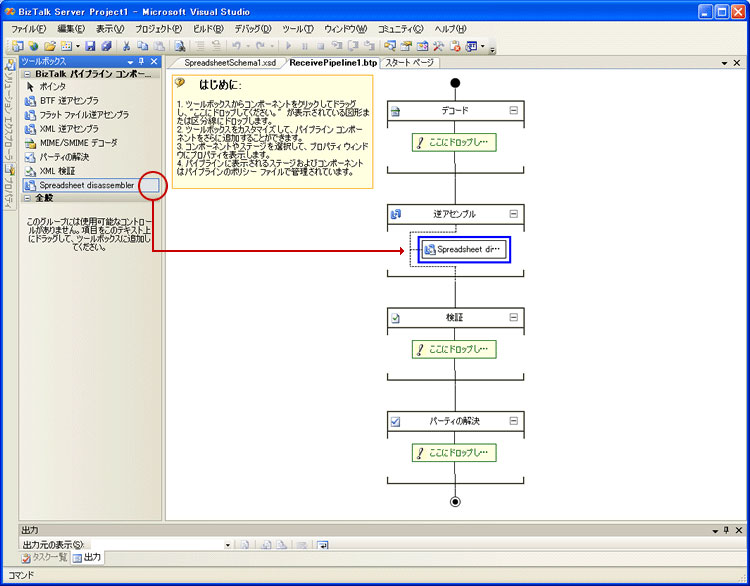Click the Error List toolbar icon
Viewport: 750px width, 586px height.
point(455,46)
